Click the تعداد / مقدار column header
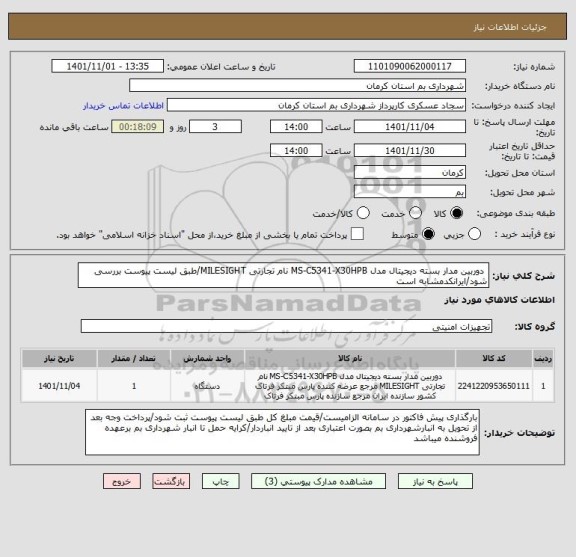The width and height of the screenshot is (576, 557). click(134, 359)
